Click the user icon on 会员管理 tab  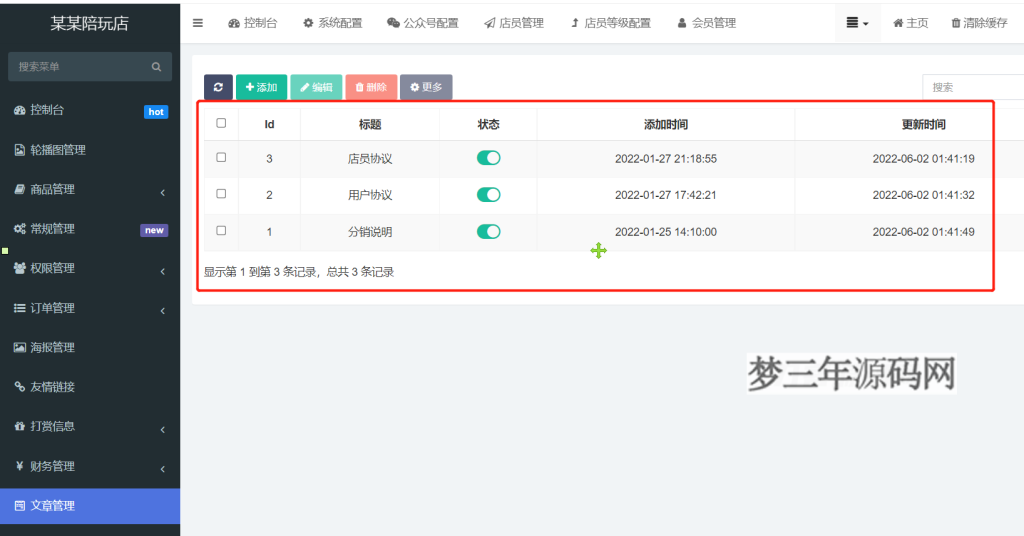pyautogui.click(x=682, y=23)
